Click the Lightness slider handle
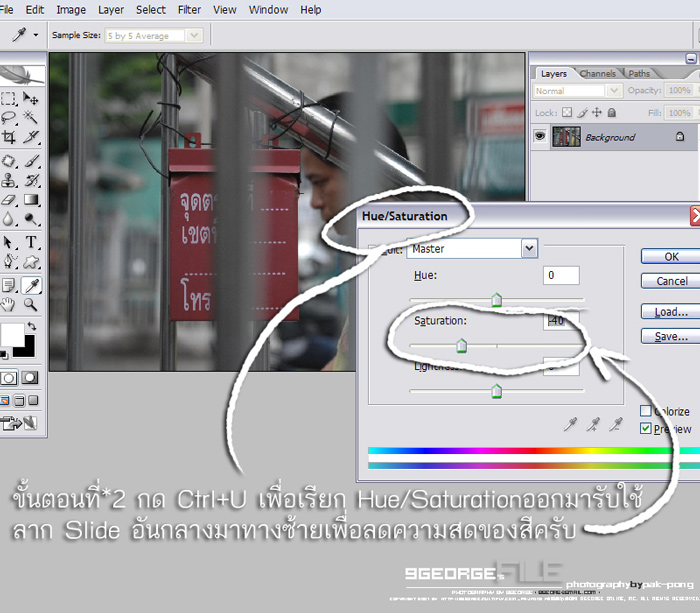The height and width of the screenshot is (613, 700). [x=496, y=392]
